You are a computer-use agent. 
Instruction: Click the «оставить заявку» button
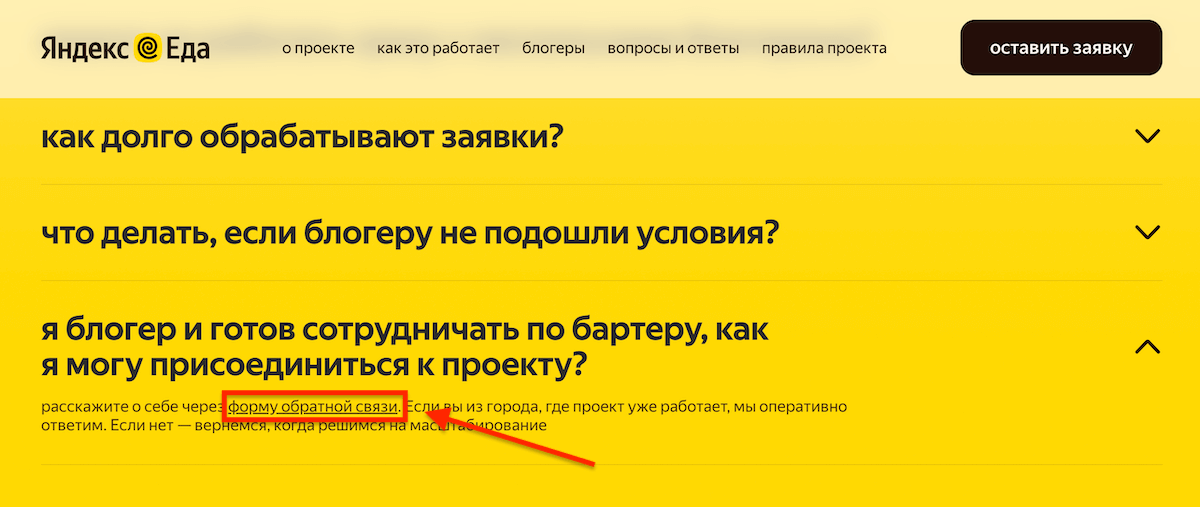pyautogui.click(x=1061, y=48)
